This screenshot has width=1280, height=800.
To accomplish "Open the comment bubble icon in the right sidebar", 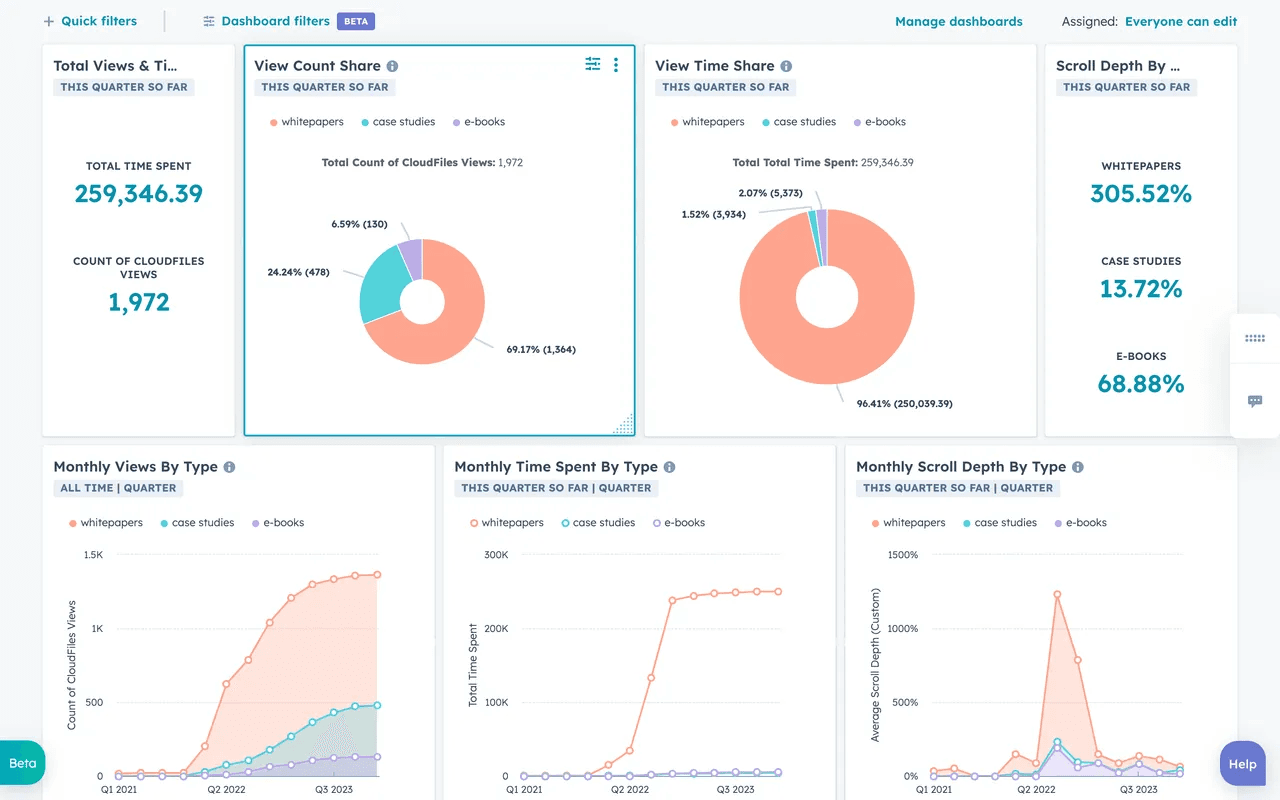I will pyautogui.click(x=1255, y=401).
